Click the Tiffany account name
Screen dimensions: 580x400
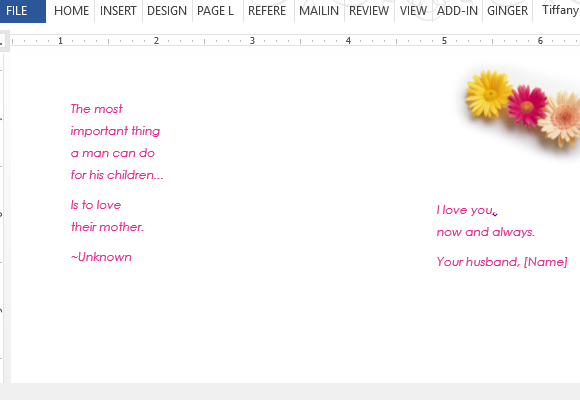(560, 10)
